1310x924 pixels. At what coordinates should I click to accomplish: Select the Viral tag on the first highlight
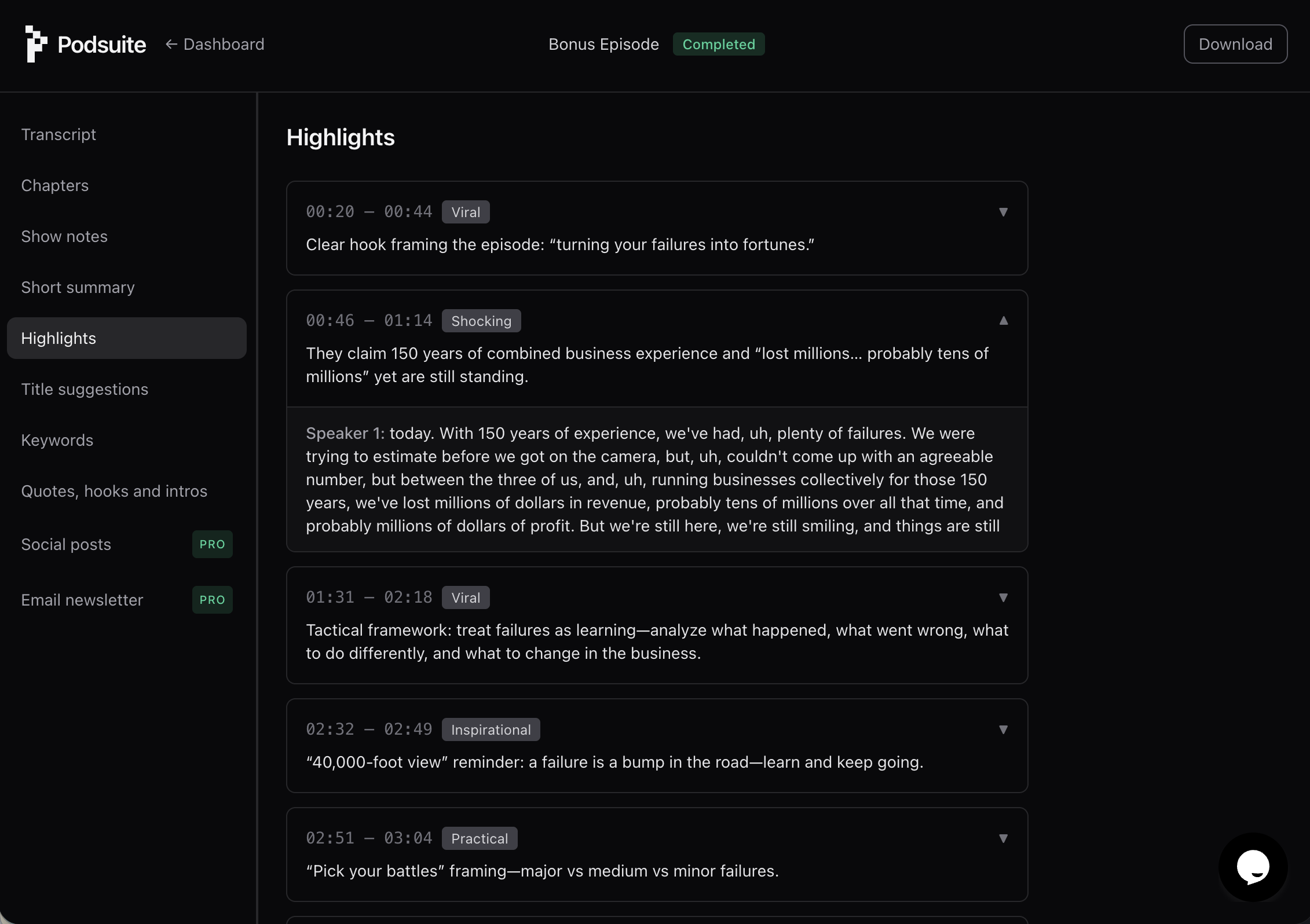[x=465, y=211]
